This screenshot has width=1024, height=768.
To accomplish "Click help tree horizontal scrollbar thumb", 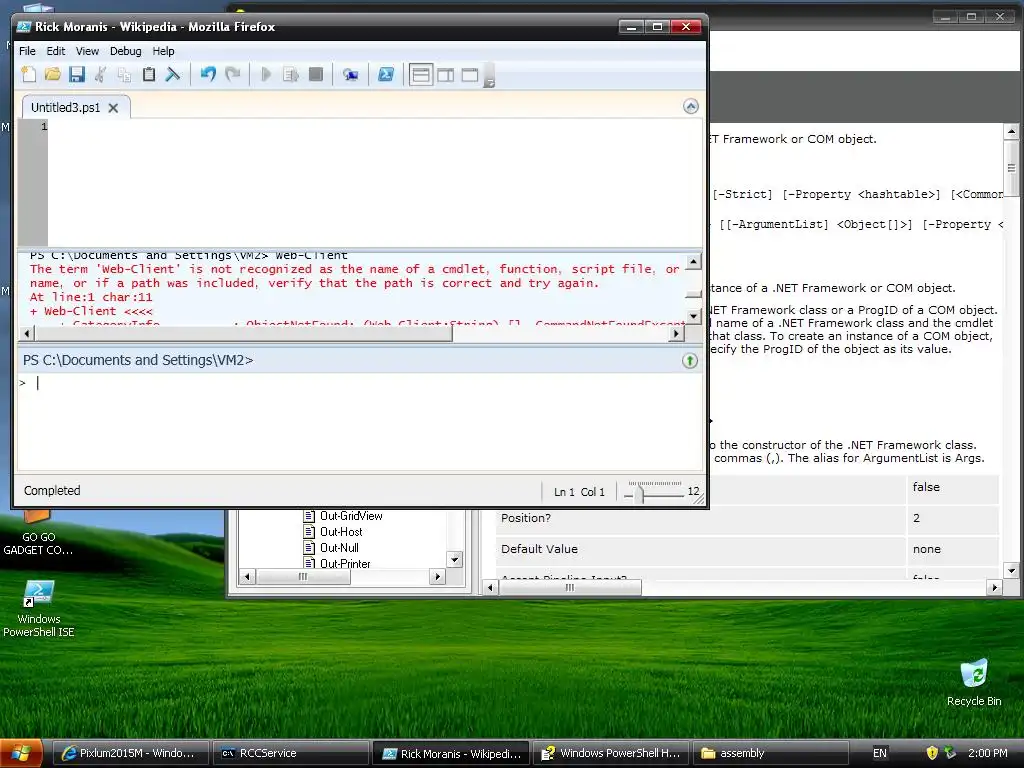I will point(302,577).
